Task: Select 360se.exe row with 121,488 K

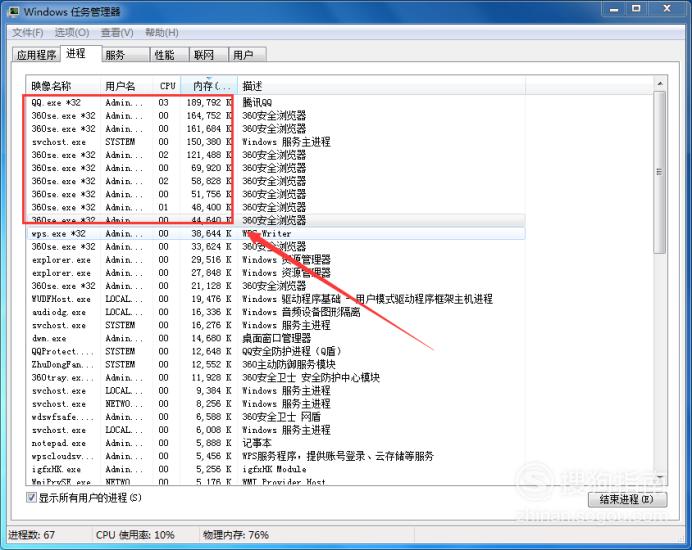Action: (276, 155)
